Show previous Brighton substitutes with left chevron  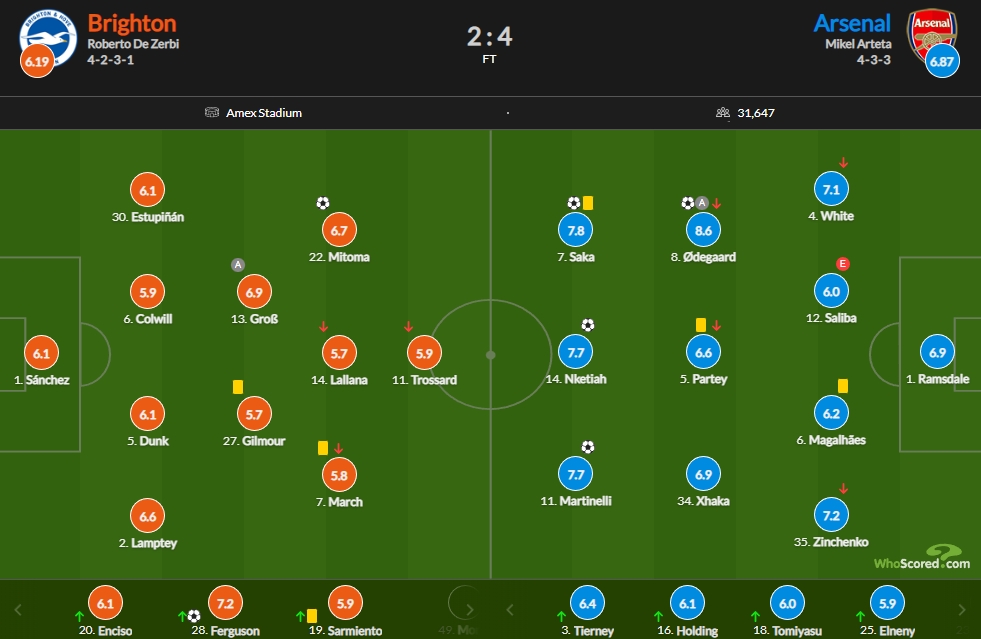18,610
